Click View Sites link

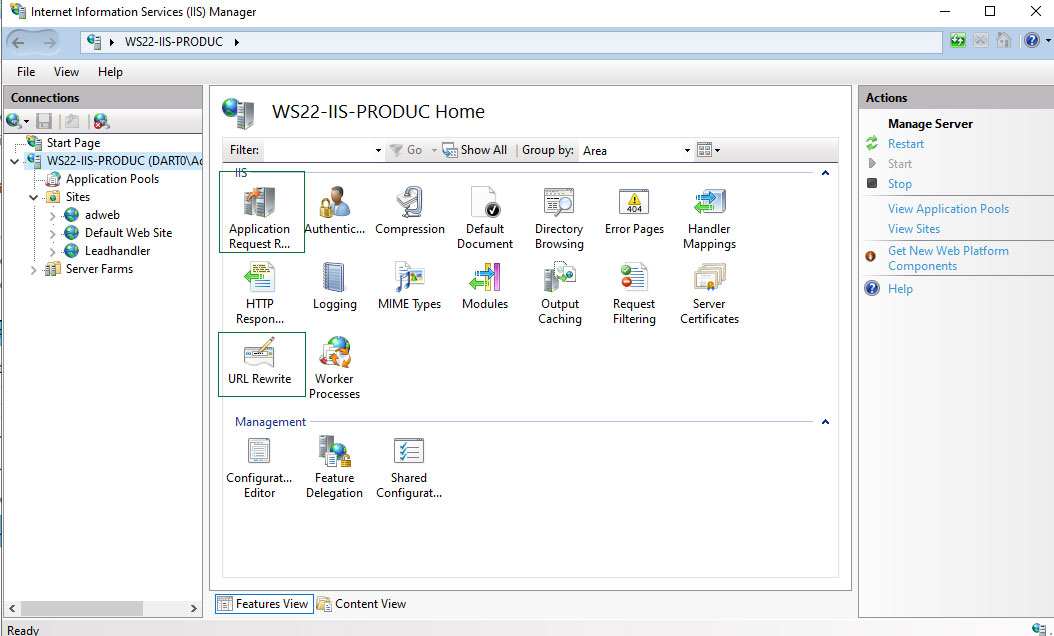tap(914, 229)
